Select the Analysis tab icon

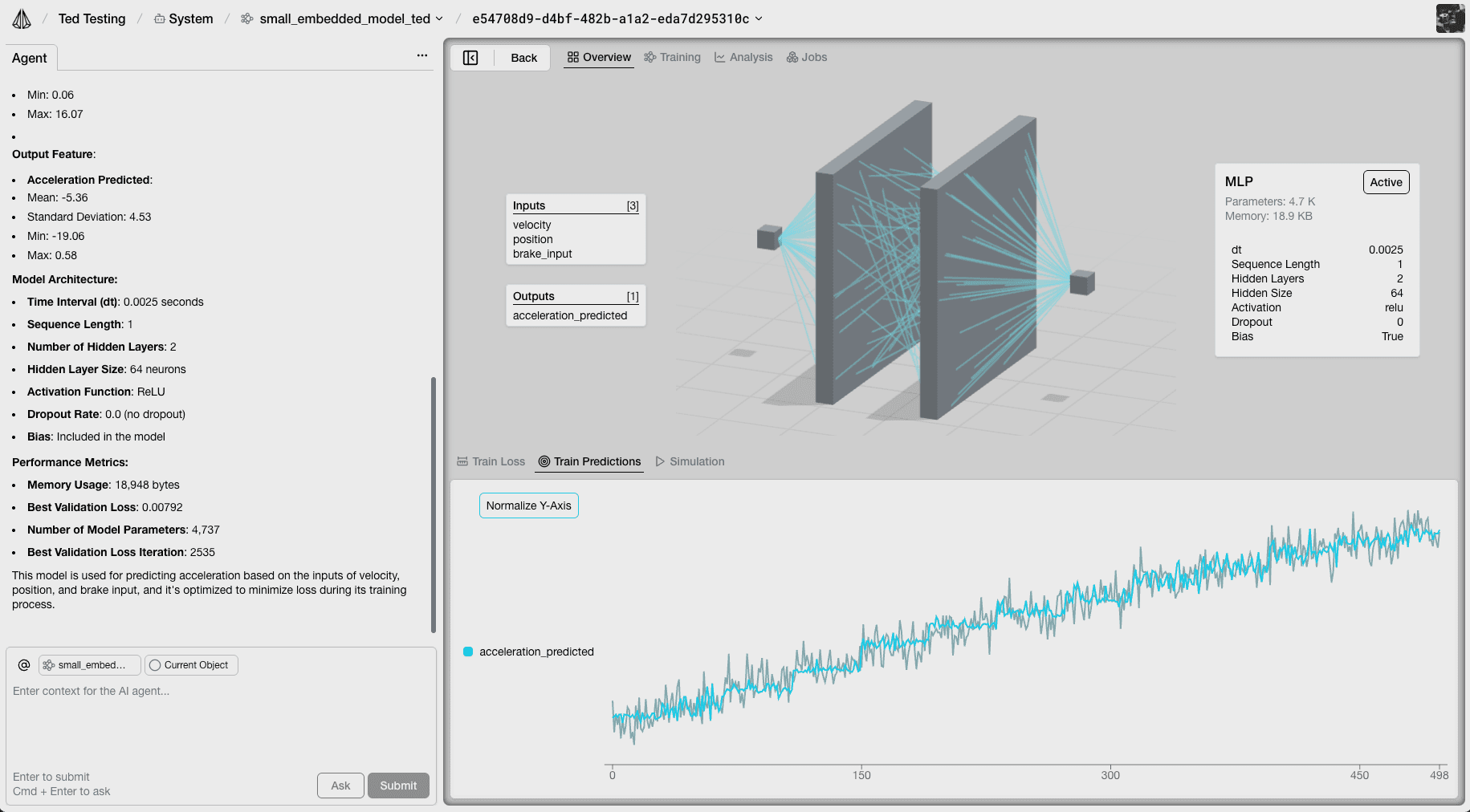point(719,57)
